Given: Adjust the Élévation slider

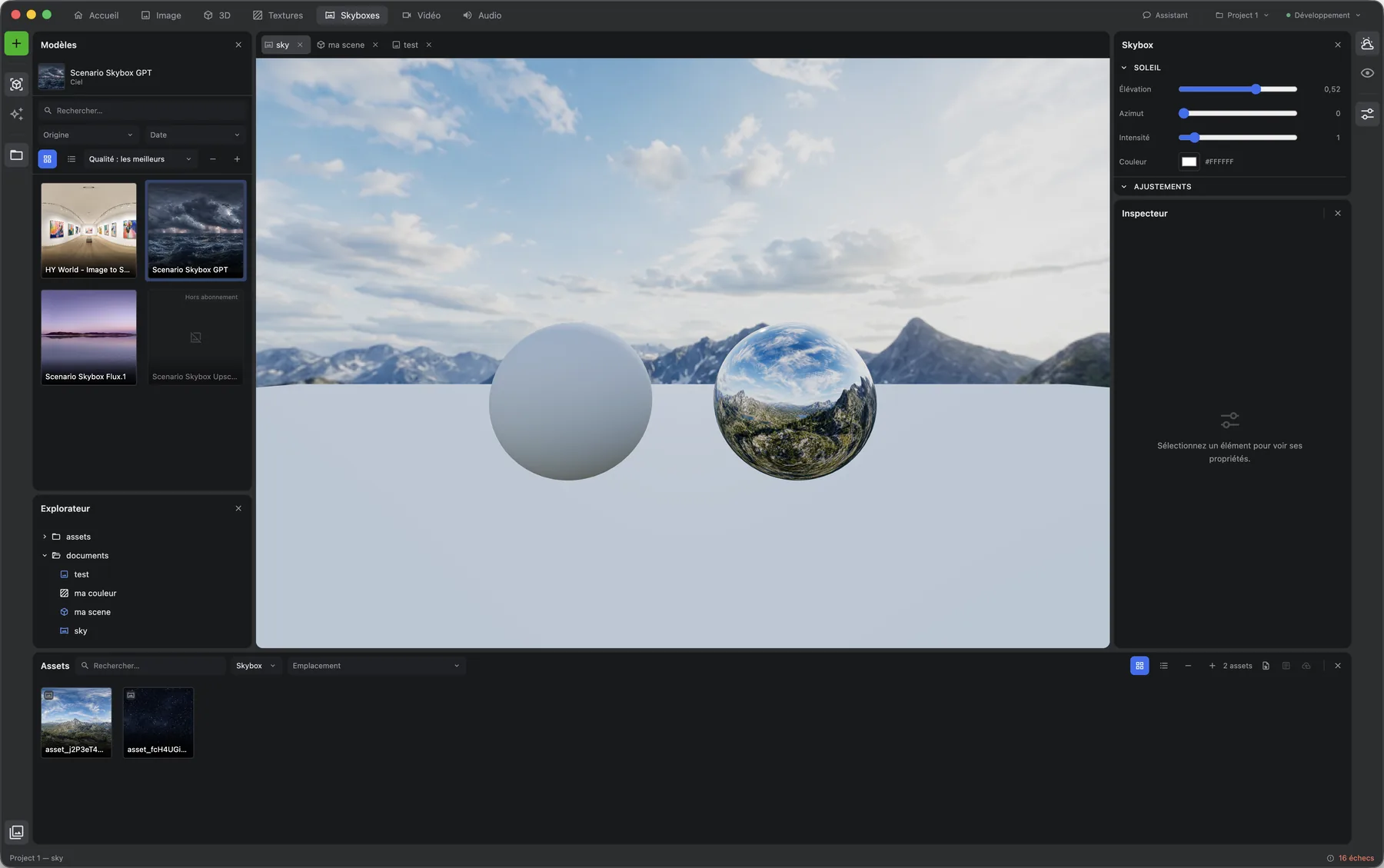Looking at the screenshot, I should click(1237, 90).
